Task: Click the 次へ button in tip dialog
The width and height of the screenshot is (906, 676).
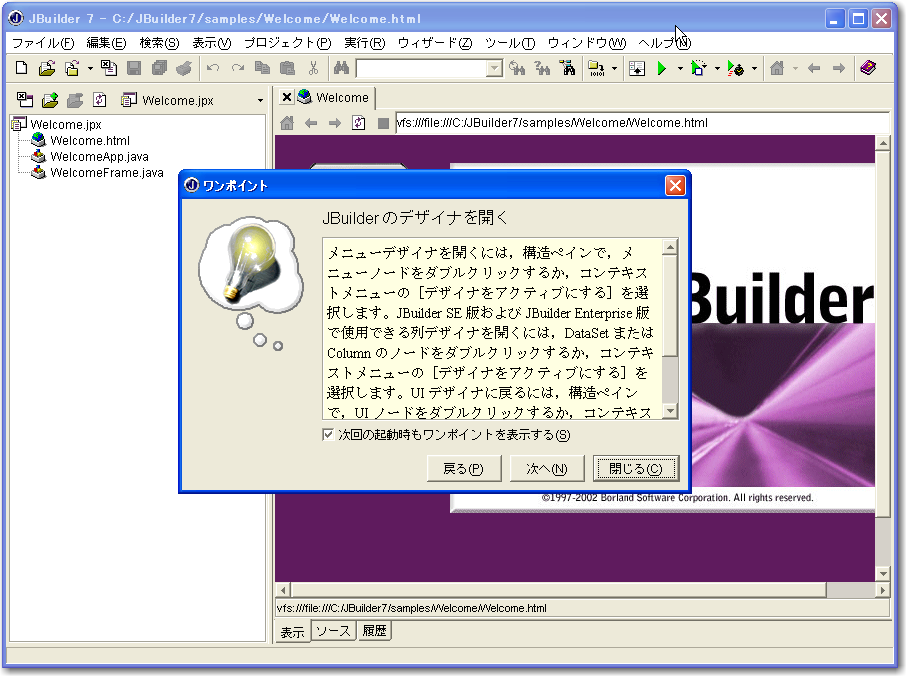Action: coord(546,468)
